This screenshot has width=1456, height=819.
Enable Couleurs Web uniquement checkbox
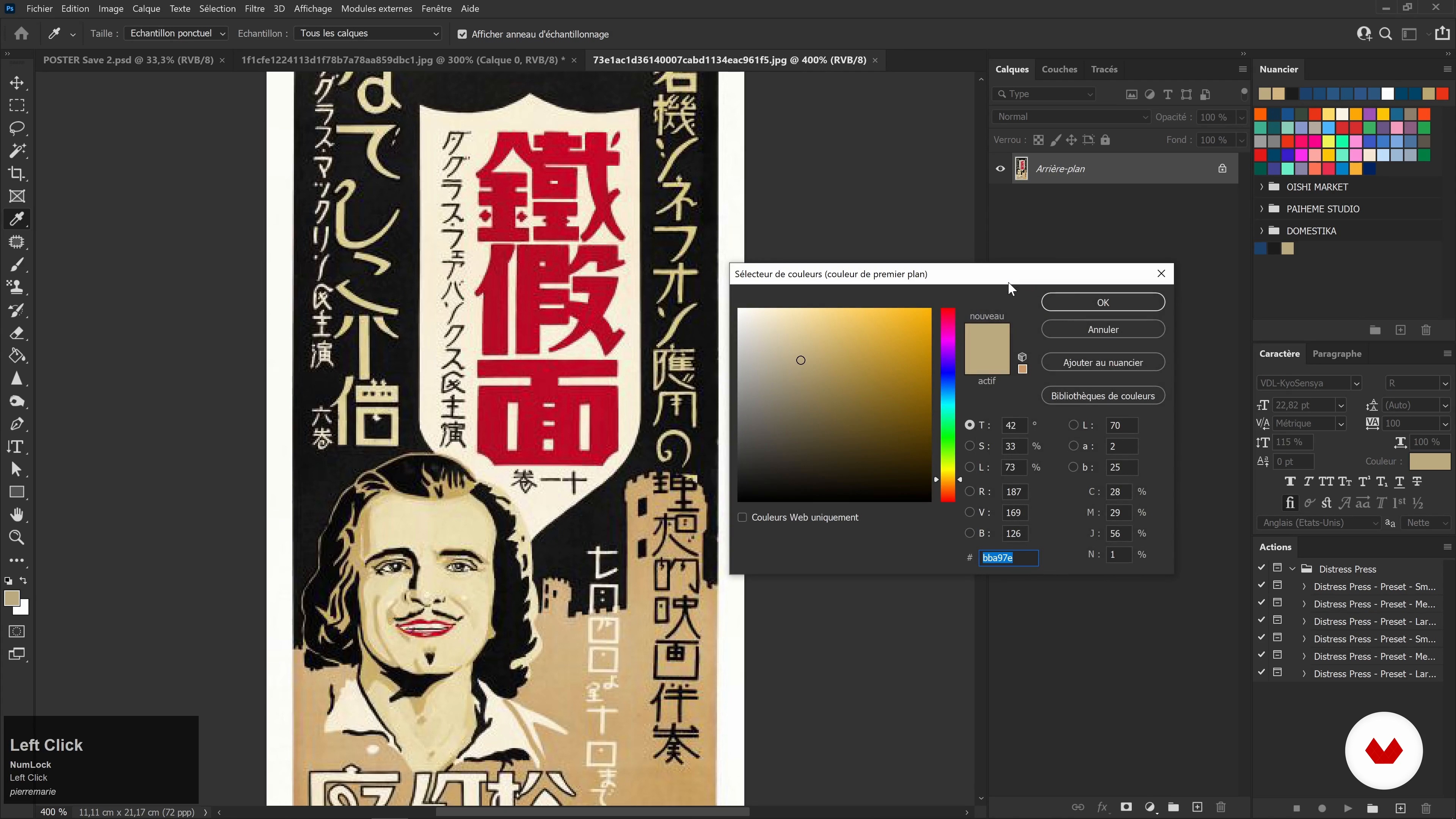tap(742, 517)
